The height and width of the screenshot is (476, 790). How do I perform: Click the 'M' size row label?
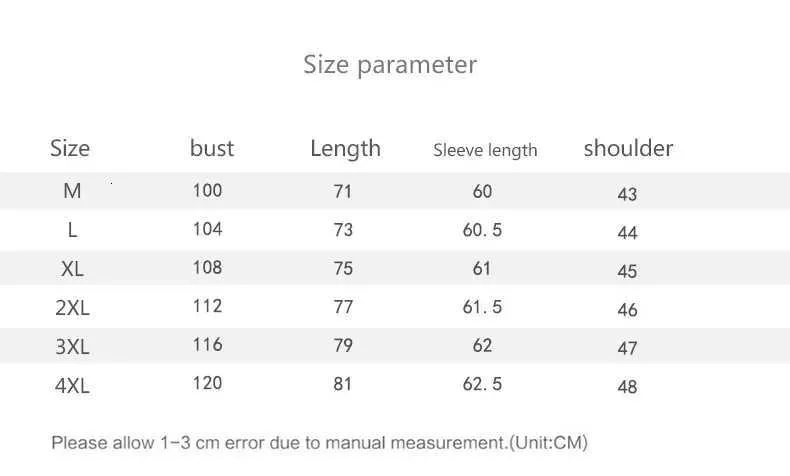coord(72,191)
